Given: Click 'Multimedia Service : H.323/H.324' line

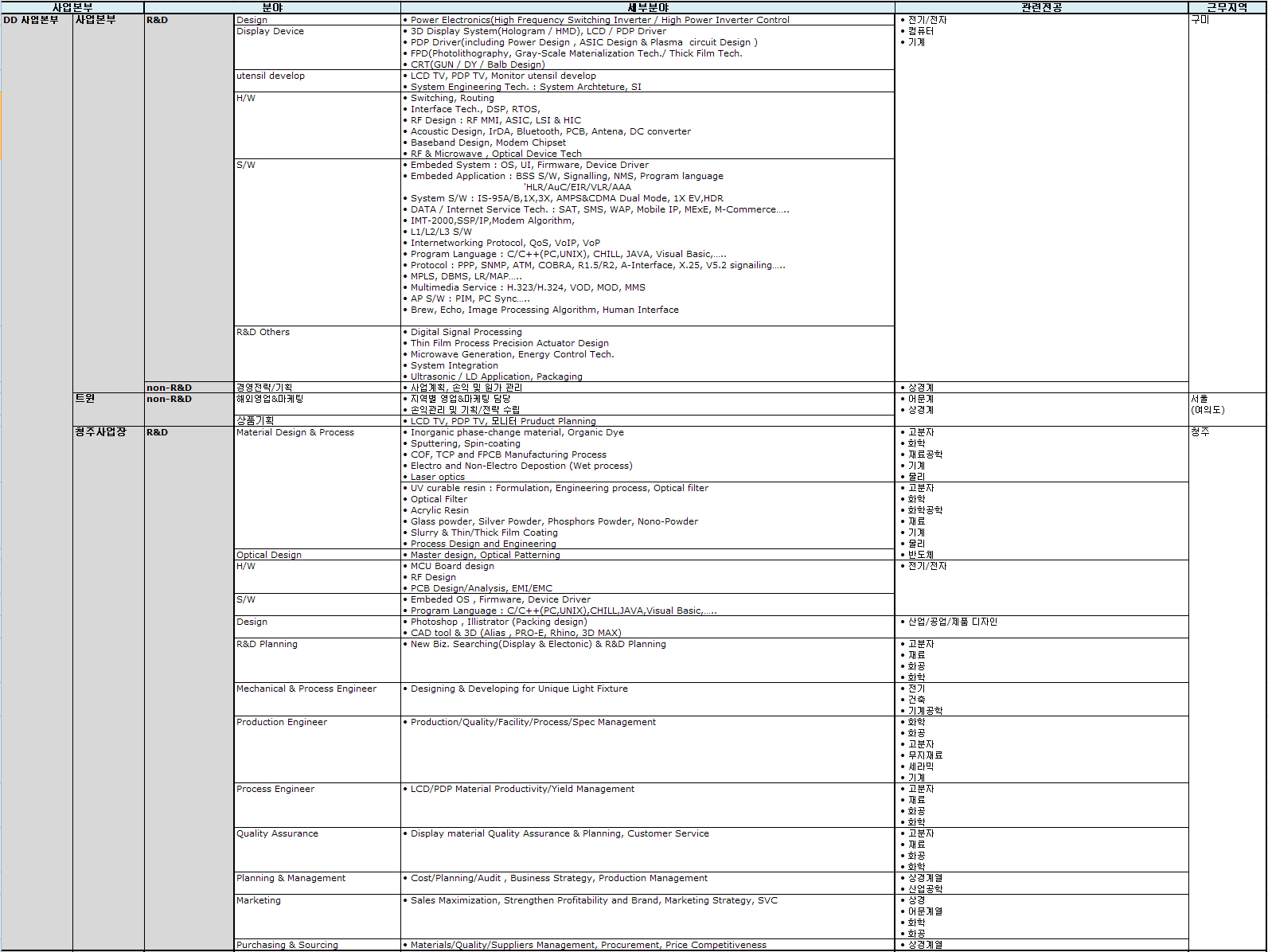Looking at the screenshot, I should (x=524, y=287).
